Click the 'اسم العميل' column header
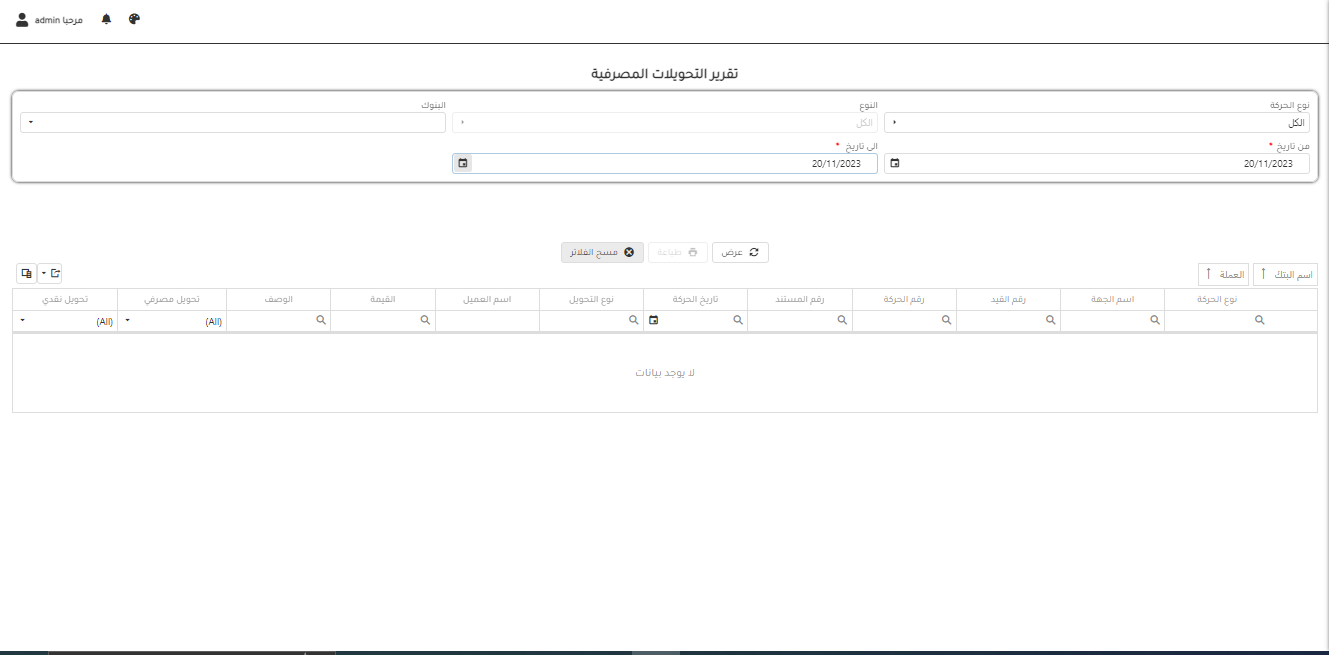Screen dimensions: 1329x655 tap(487, 299)
